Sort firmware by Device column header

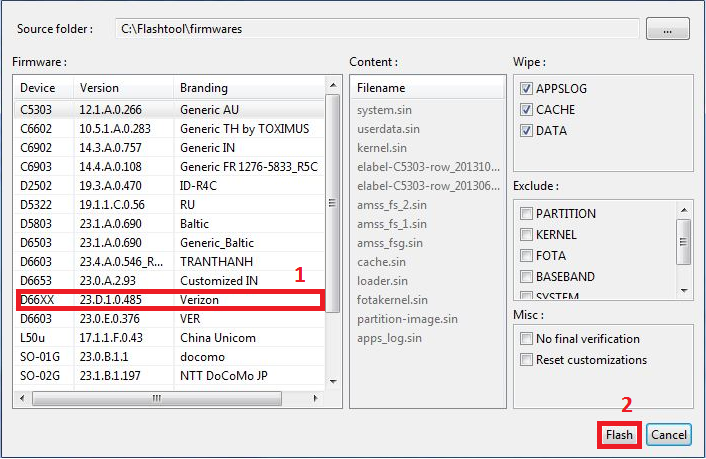coord(44,88)
